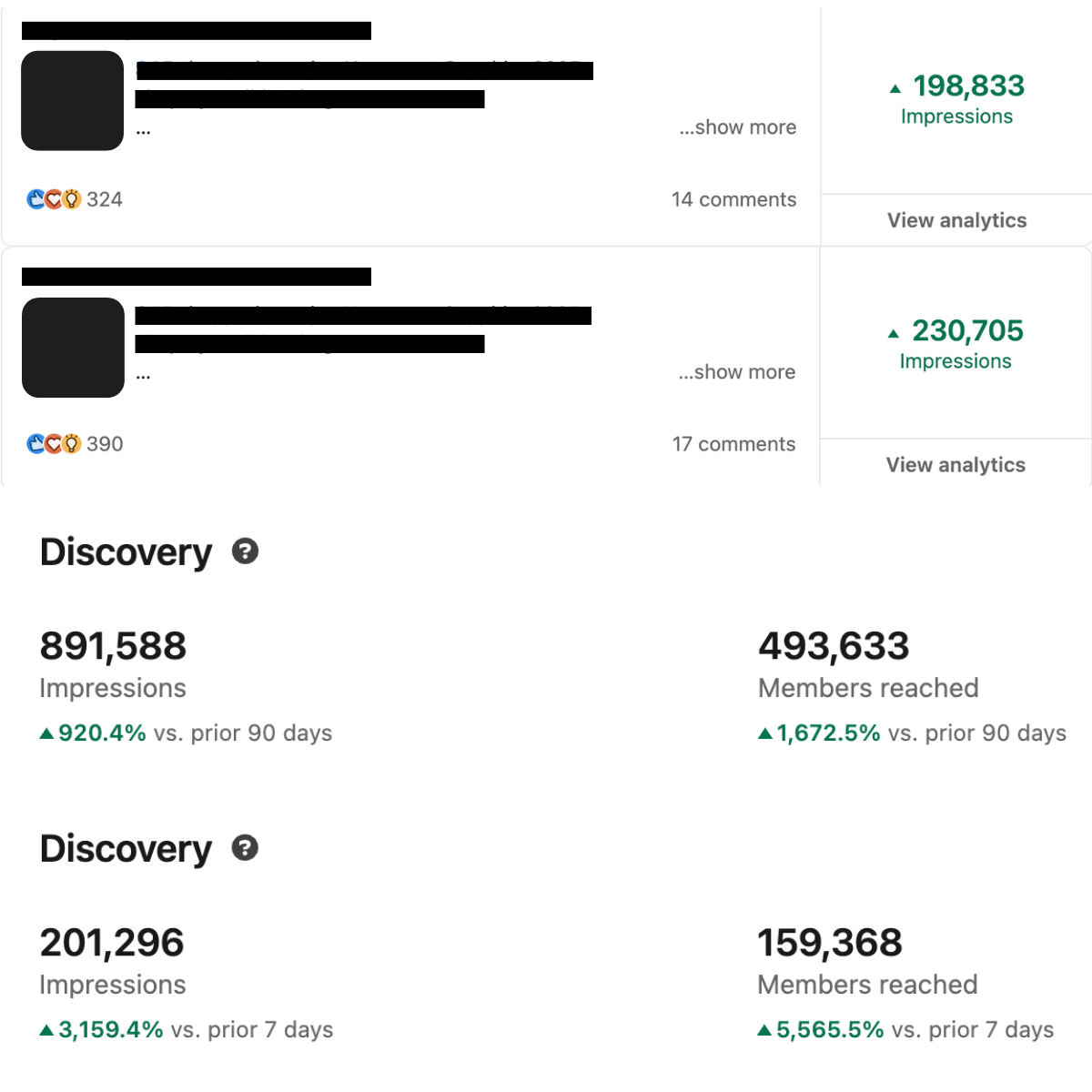
Task: Open the "17 comments" link
Action: point(733,444)
